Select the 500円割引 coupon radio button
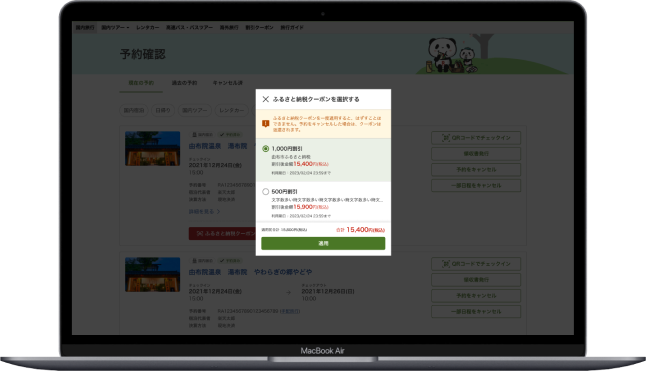 click(x=266, y=191)
